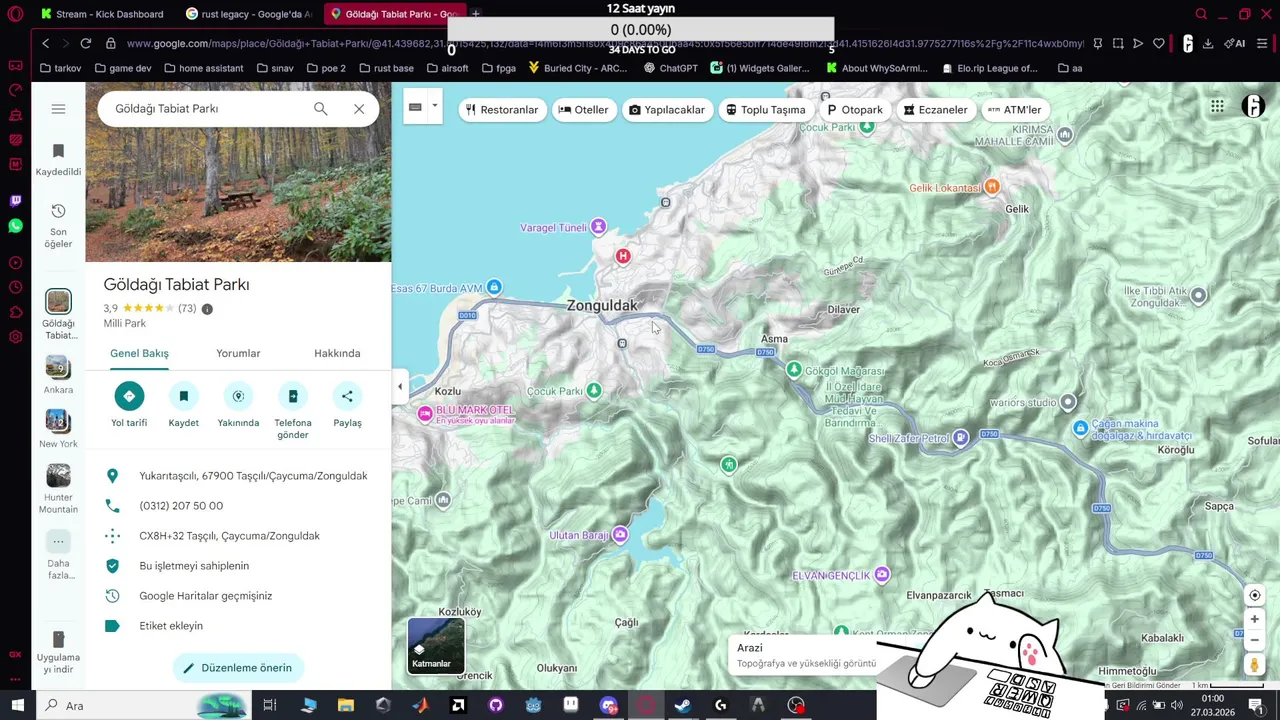
Task: Click the phone number (0312) 207 50 00
Action: coord(181,506)
